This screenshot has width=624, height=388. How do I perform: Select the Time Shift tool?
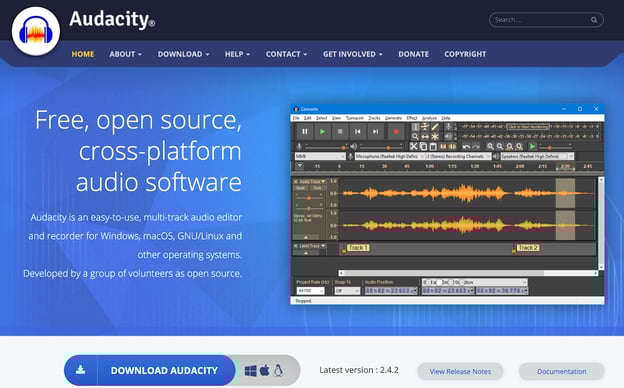[x=425, y=136]
